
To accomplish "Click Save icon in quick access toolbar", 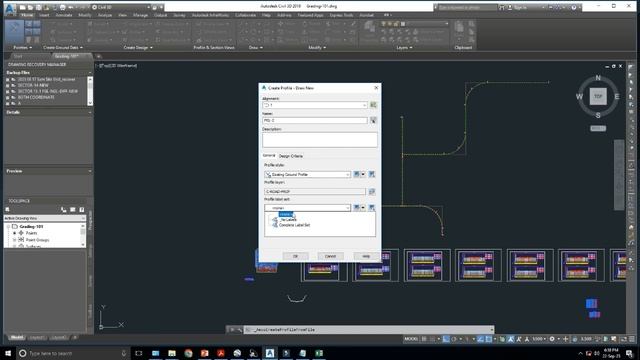I will [38, 7].
